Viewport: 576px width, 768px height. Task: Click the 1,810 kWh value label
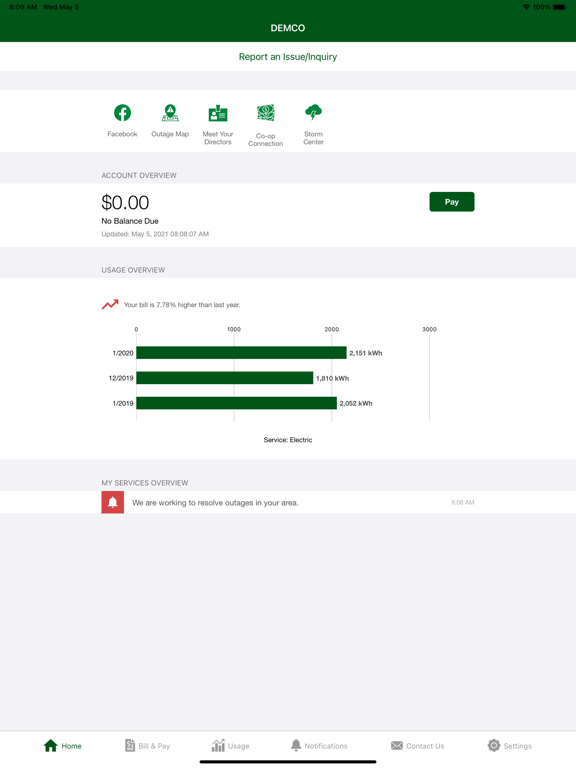pyautogui.click(x=332, y=378)
